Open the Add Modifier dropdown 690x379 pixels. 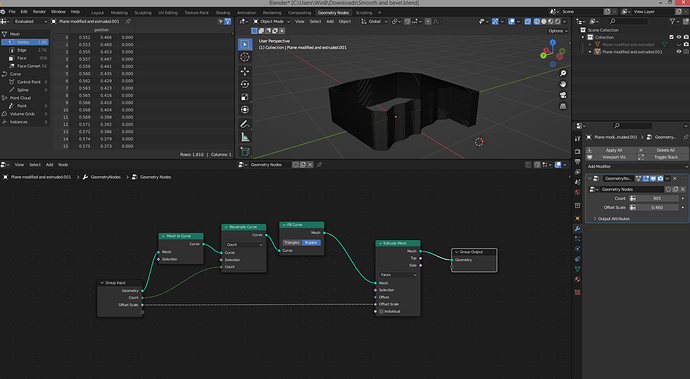pyautogui.click(x=636, y=166)
